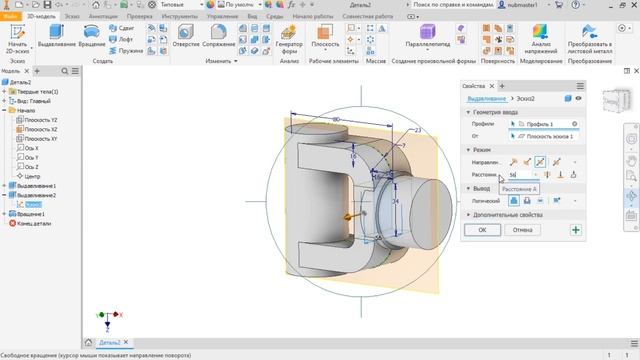
Task: Select the Zoom tool in navigation bar
Action: click(x=631, y=176)
